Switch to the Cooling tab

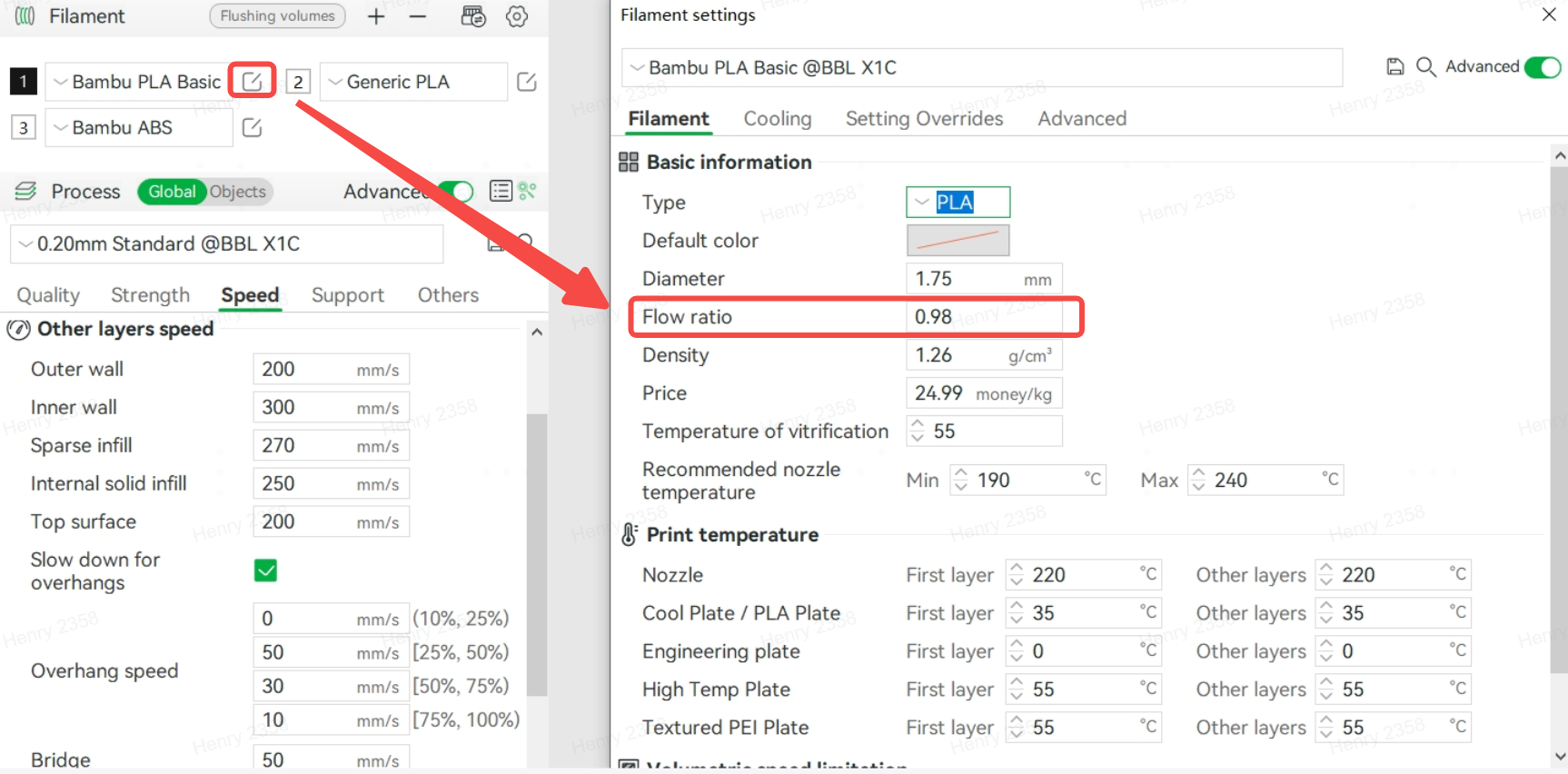tap(778, 119)
